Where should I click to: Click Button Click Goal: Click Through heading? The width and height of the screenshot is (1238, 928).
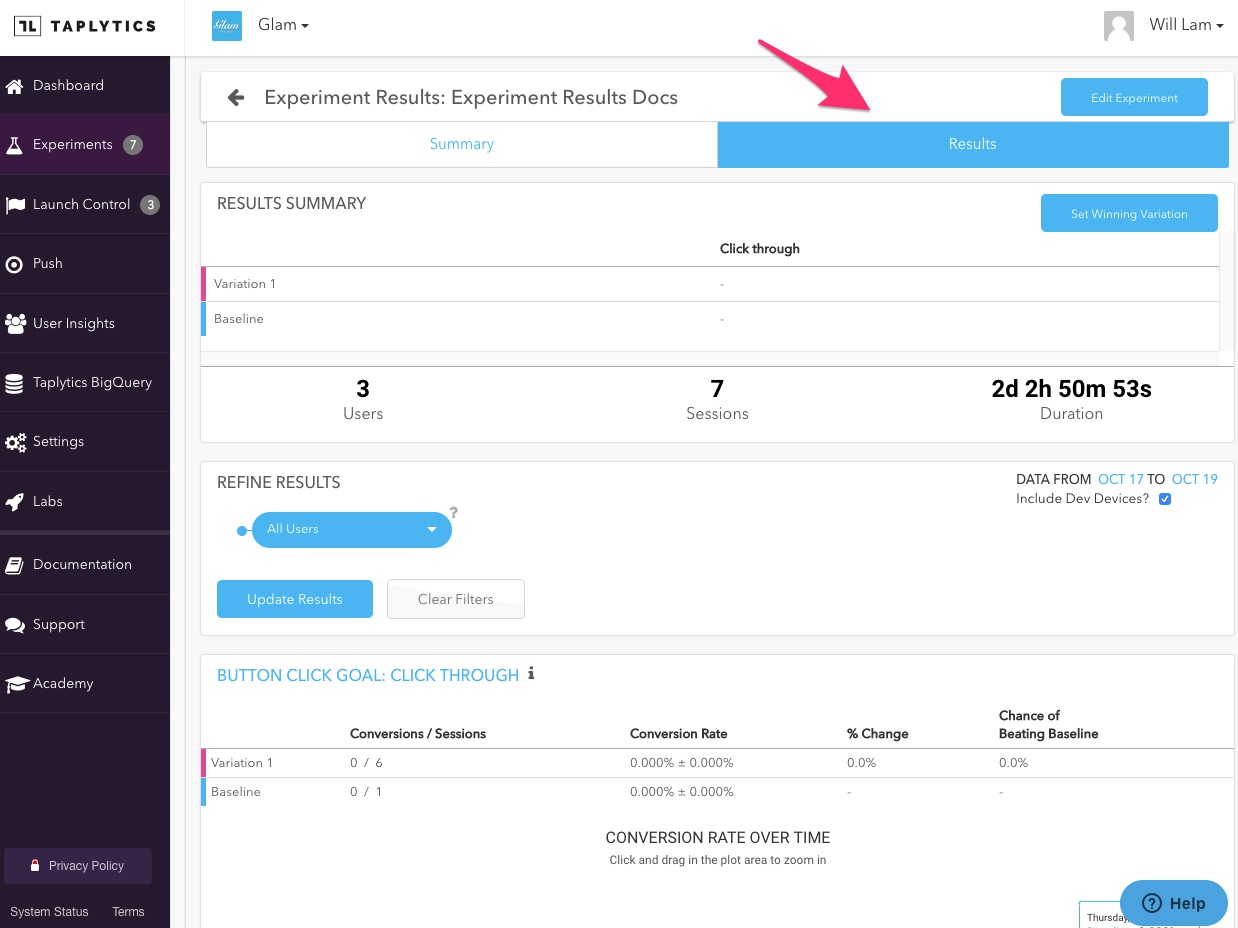(x=368, y=676)
